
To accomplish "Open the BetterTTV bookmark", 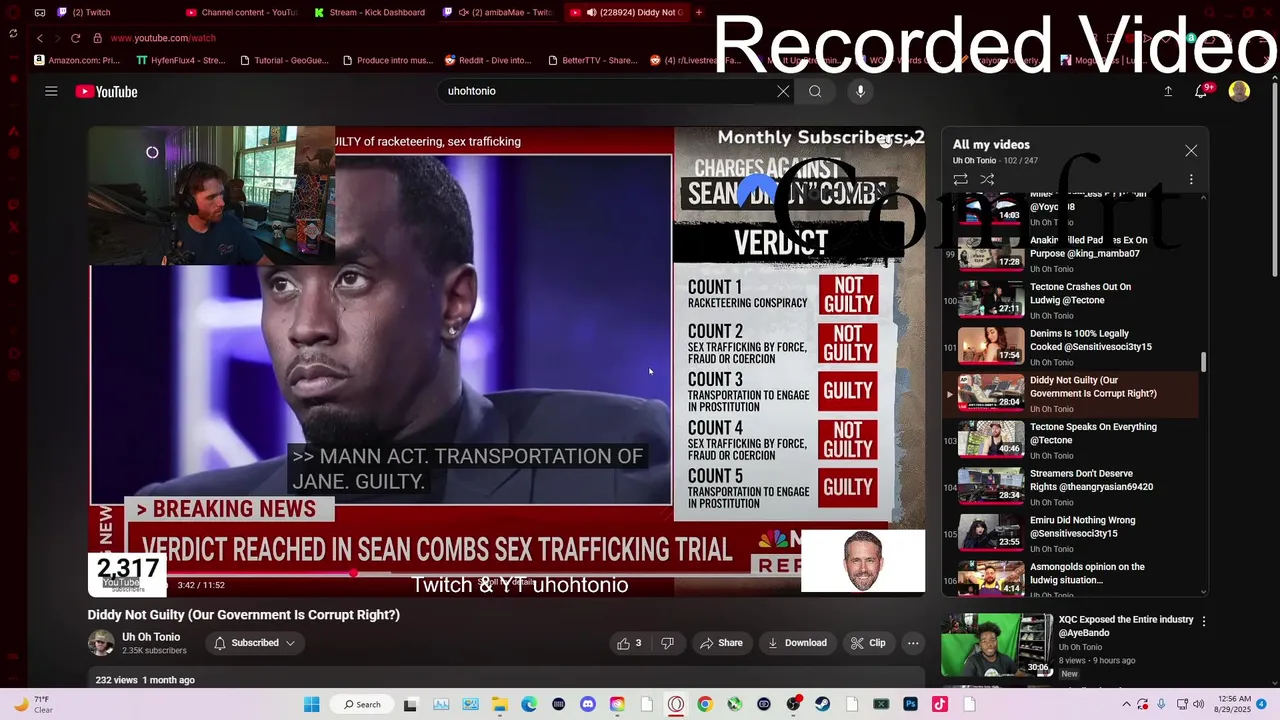I will 593,60.
